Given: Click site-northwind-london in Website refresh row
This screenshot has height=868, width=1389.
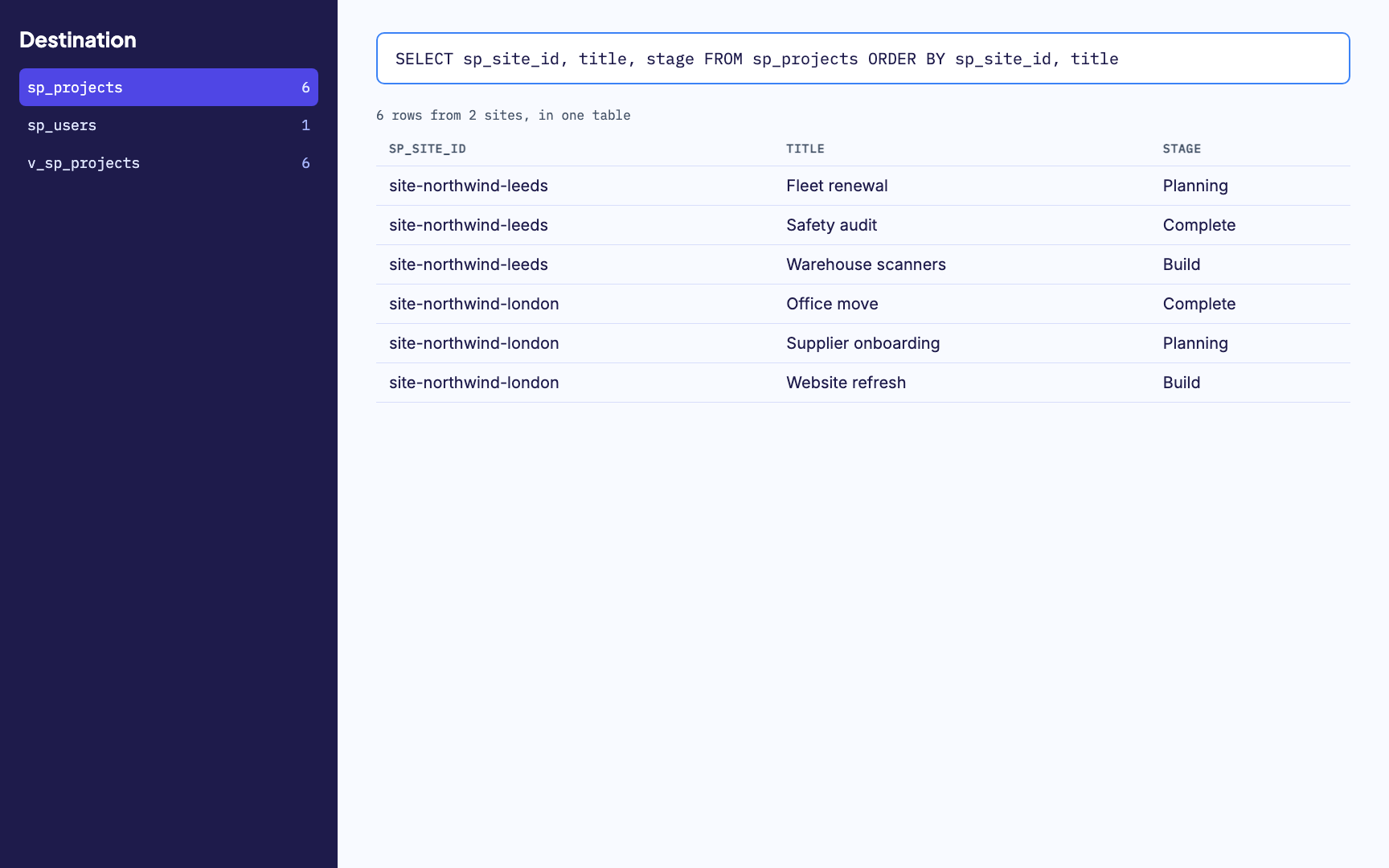Looking at the screenshot, I should click(x=474, y=383).
